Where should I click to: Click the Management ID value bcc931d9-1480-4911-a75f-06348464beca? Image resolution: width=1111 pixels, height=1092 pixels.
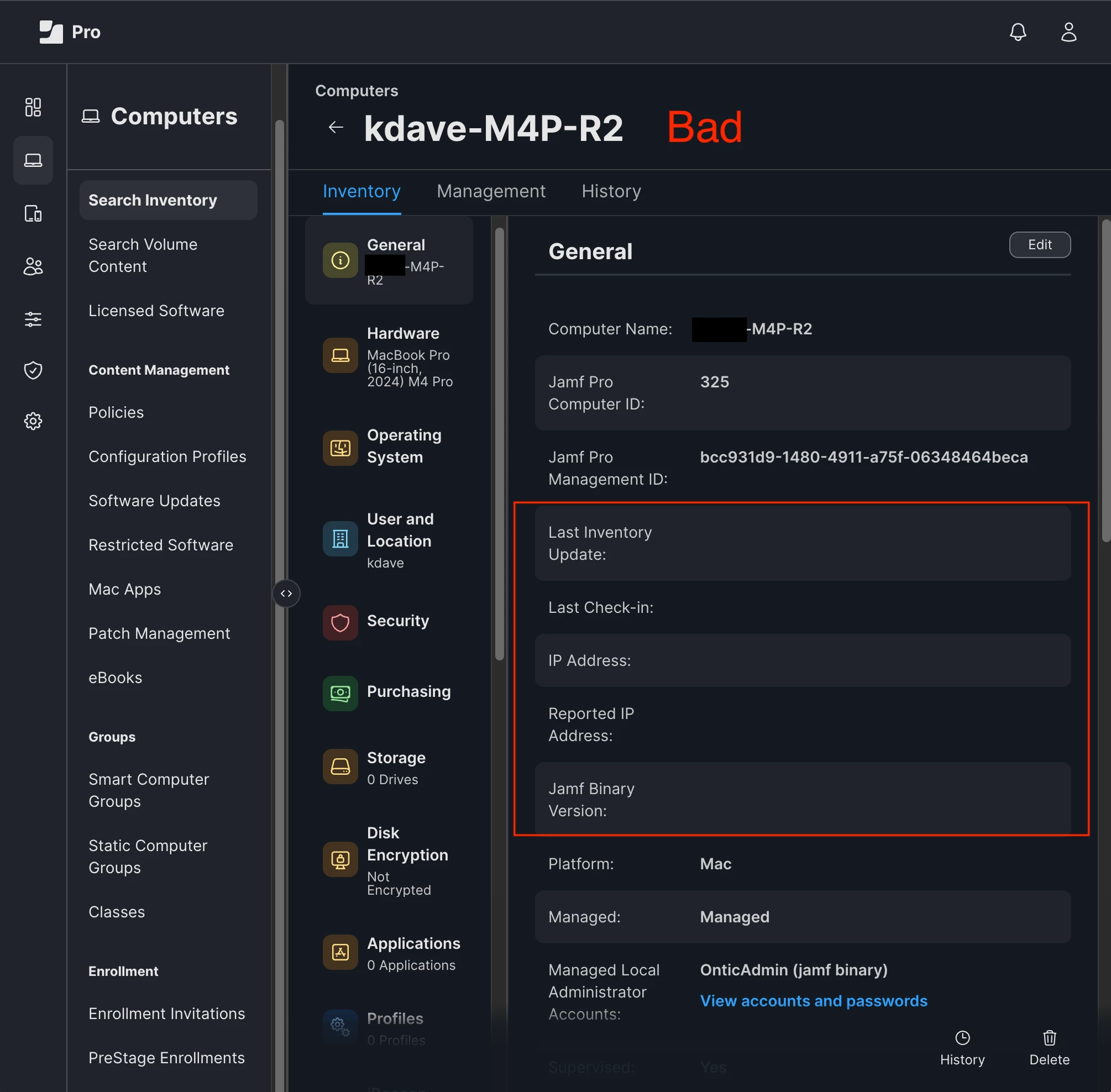(864, 457)
